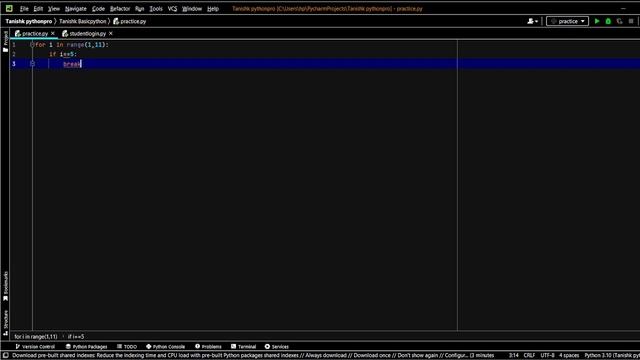Click line number 2 in the gutter
This screenshot has height=360, width=640.
[14, 54]
